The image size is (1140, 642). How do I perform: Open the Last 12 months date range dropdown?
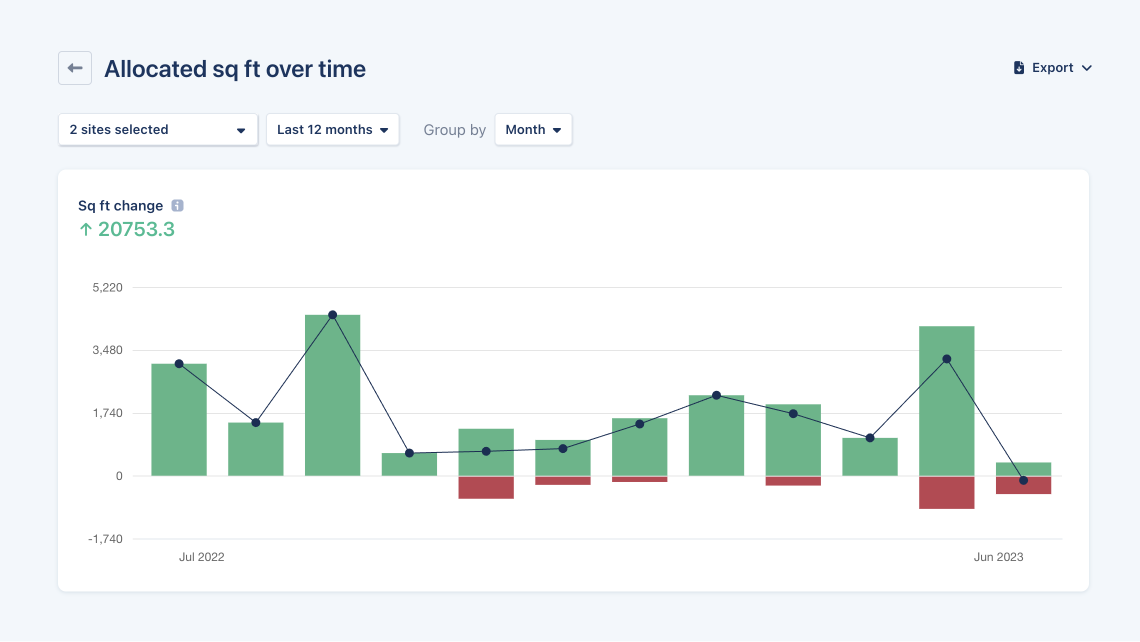(x=332, y=130)
